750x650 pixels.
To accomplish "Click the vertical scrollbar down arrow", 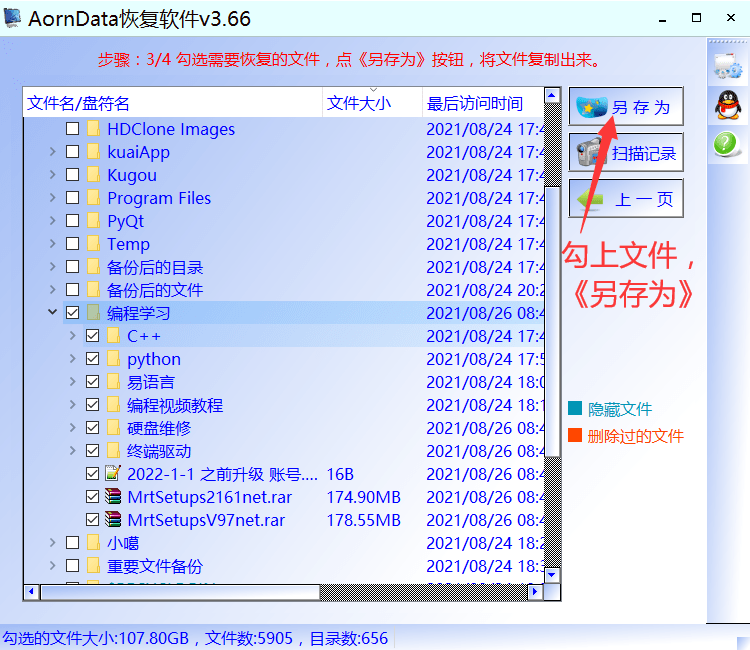I will [x=552, y=574].
